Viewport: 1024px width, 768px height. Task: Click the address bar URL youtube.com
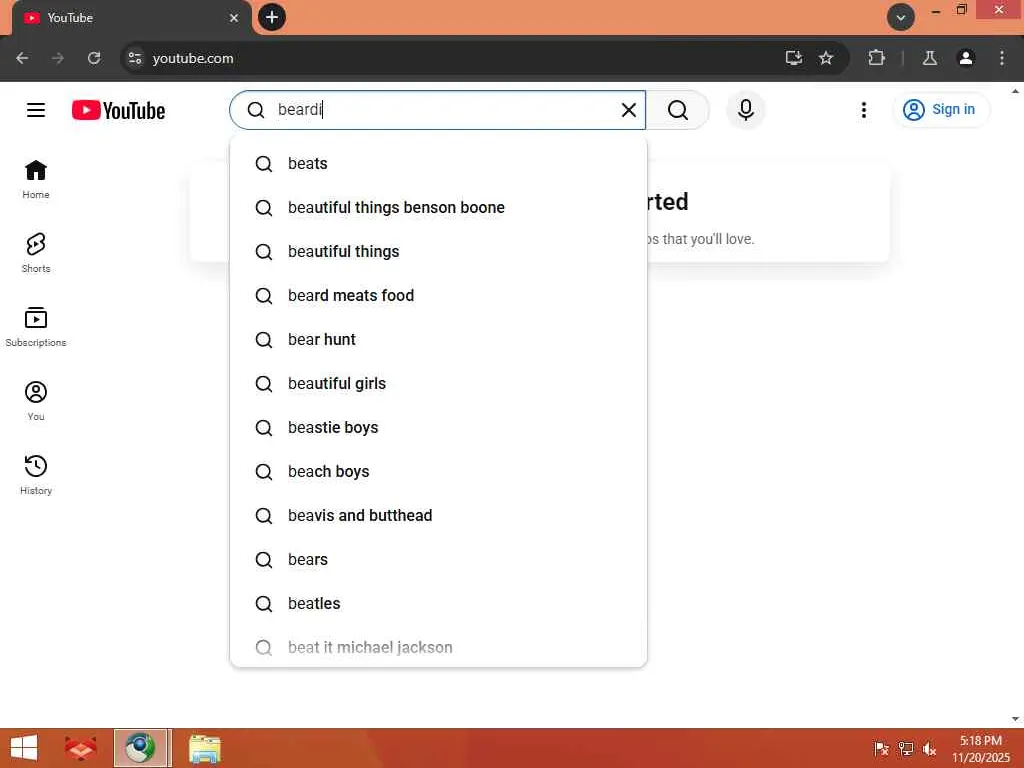[x=193, y=58]
